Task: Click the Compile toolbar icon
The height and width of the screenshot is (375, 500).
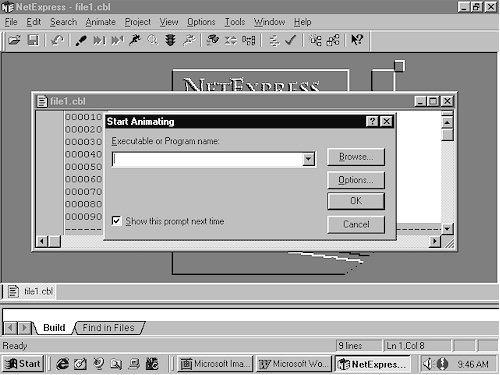Action: point(213,40)
